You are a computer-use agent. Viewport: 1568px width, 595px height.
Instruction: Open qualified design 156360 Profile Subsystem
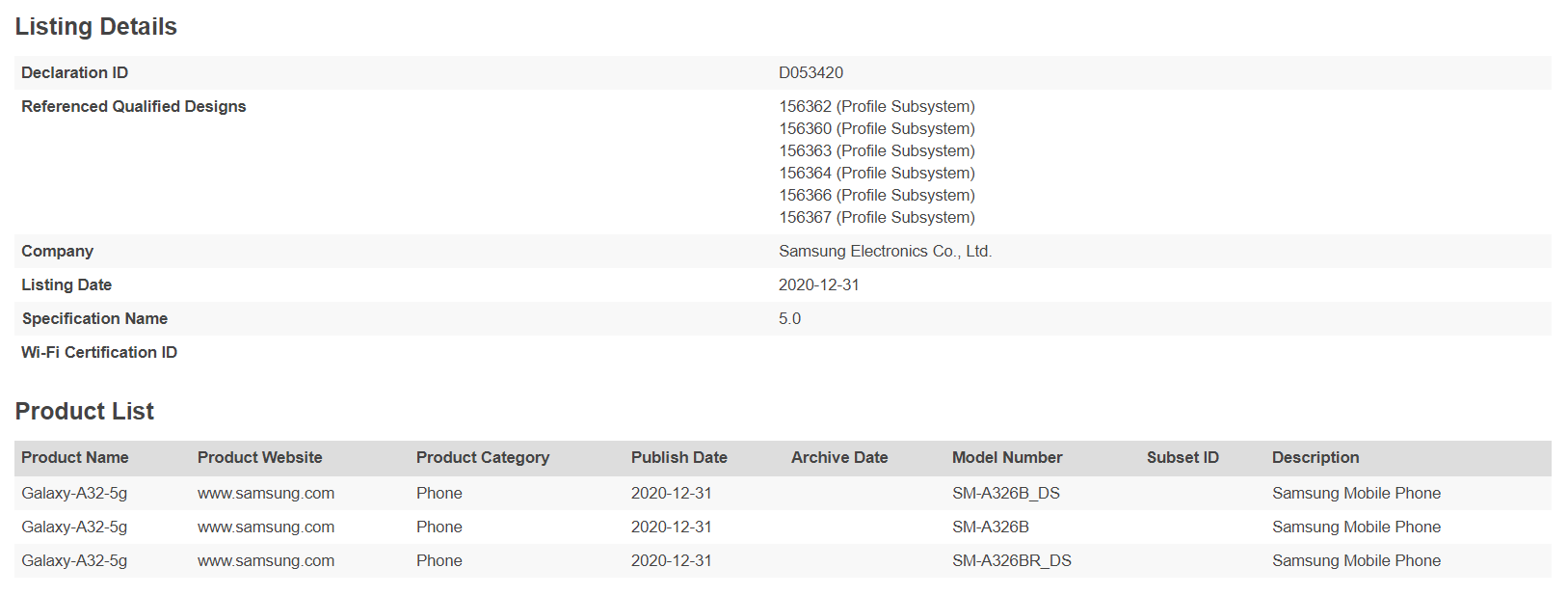(877, 128)
